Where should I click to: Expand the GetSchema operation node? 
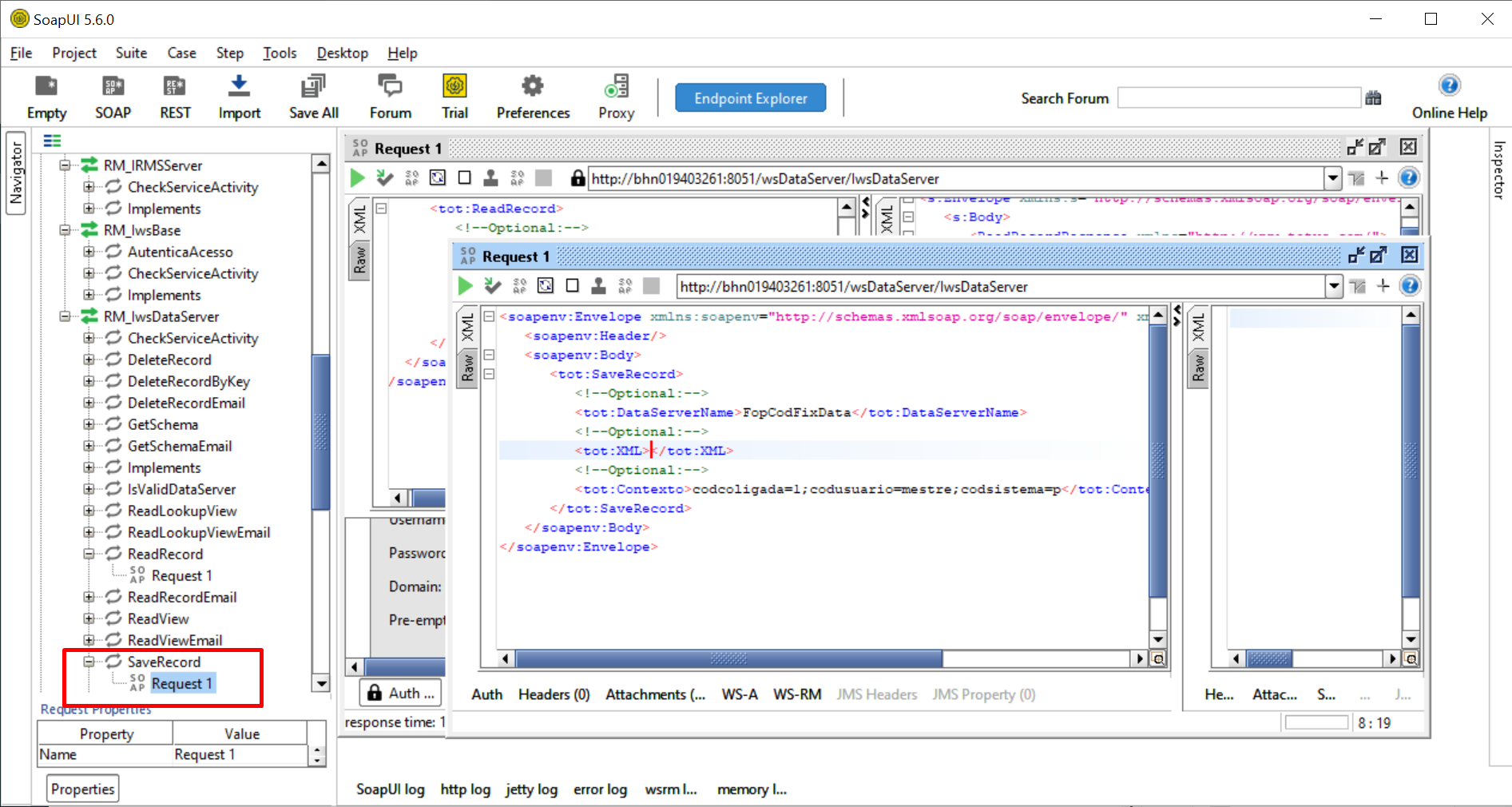(89, 424)
